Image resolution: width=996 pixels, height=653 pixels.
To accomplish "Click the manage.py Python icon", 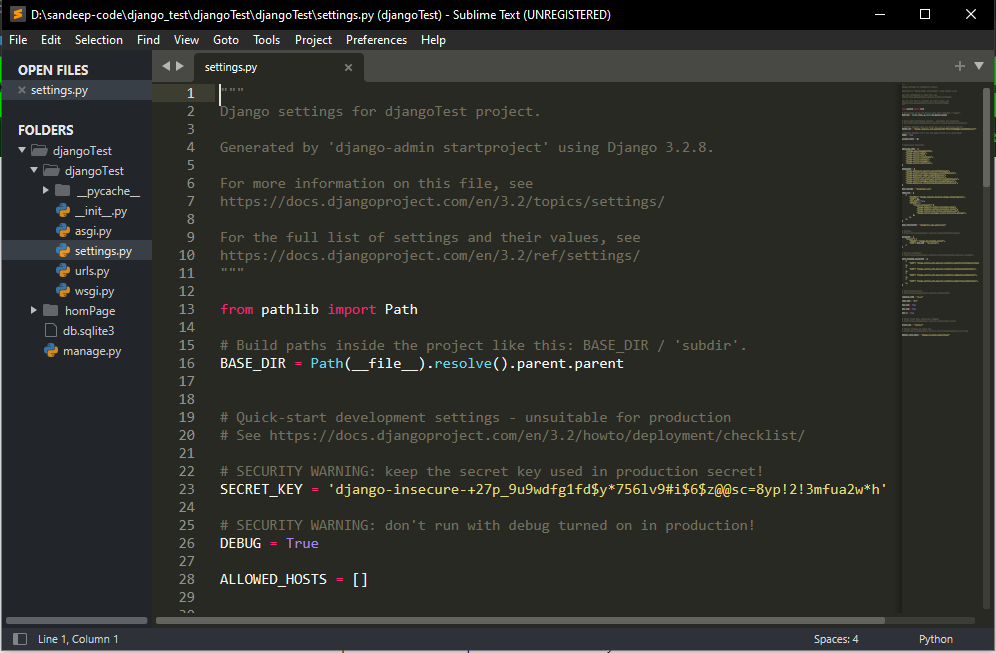I will [51, 350].
